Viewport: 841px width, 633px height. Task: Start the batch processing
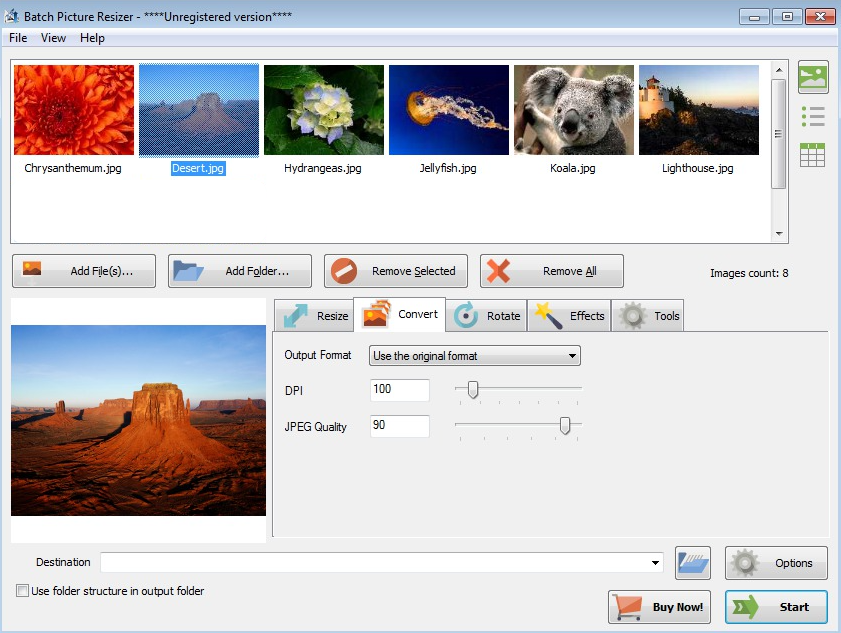(776, 607)
